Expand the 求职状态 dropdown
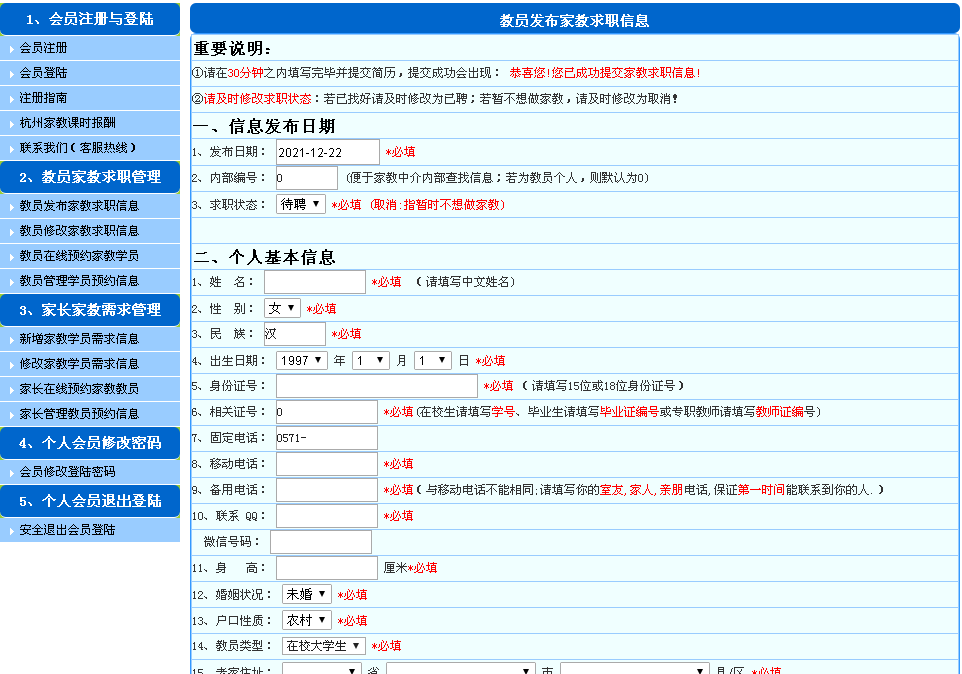The width and height of the screenshot is (962, 674). tap(301, 204)
